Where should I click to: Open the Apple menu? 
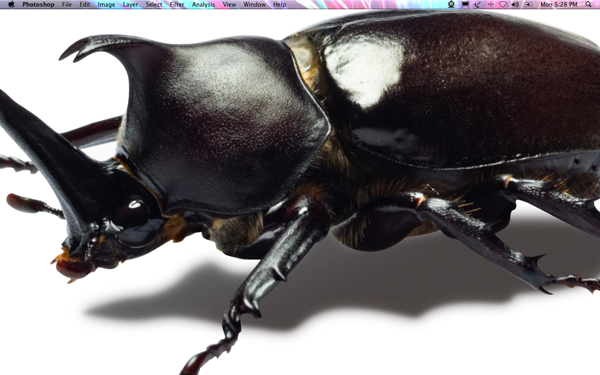click(x=11, y=4)
